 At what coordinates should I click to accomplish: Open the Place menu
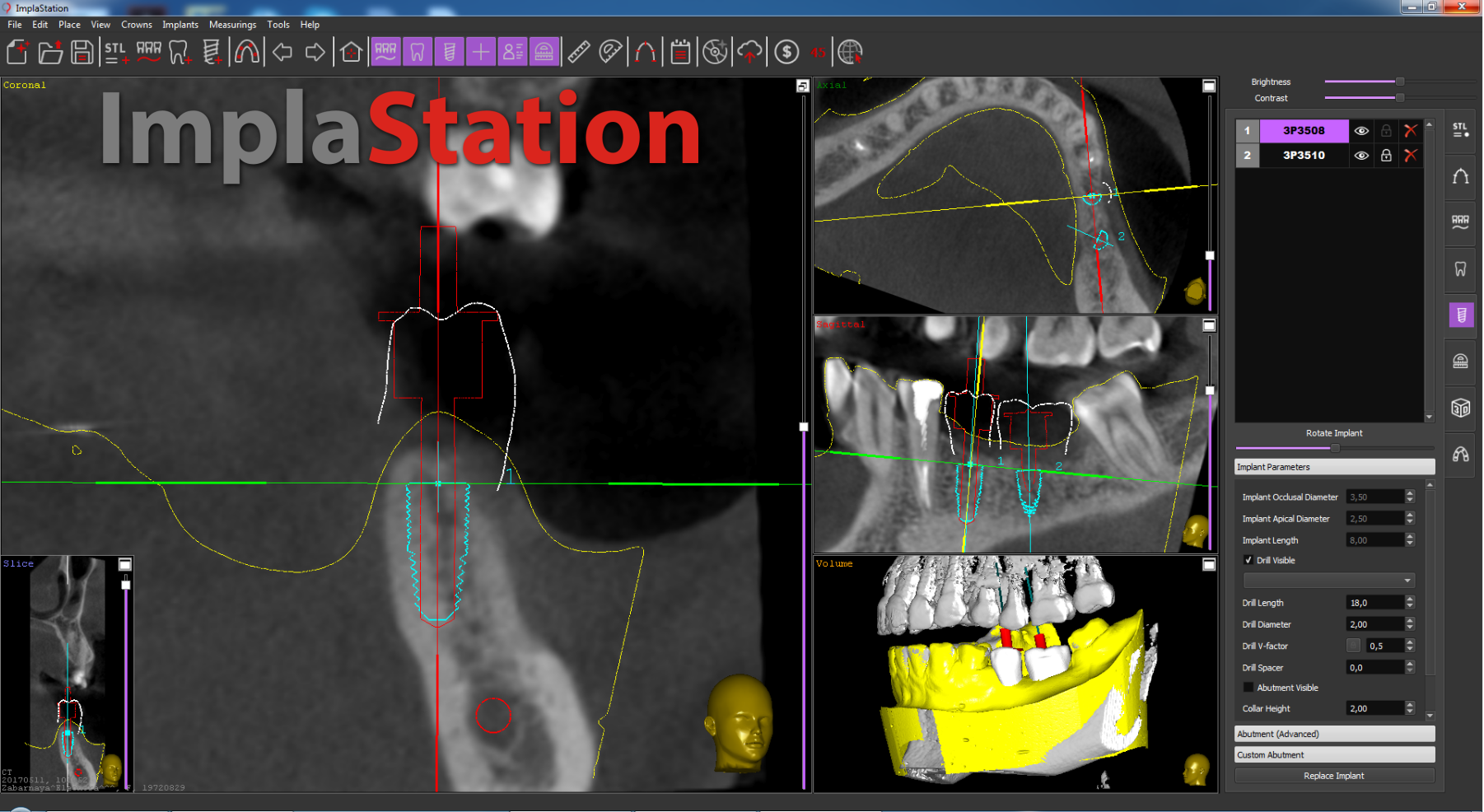pyautogui.click(x=69, y=25)
